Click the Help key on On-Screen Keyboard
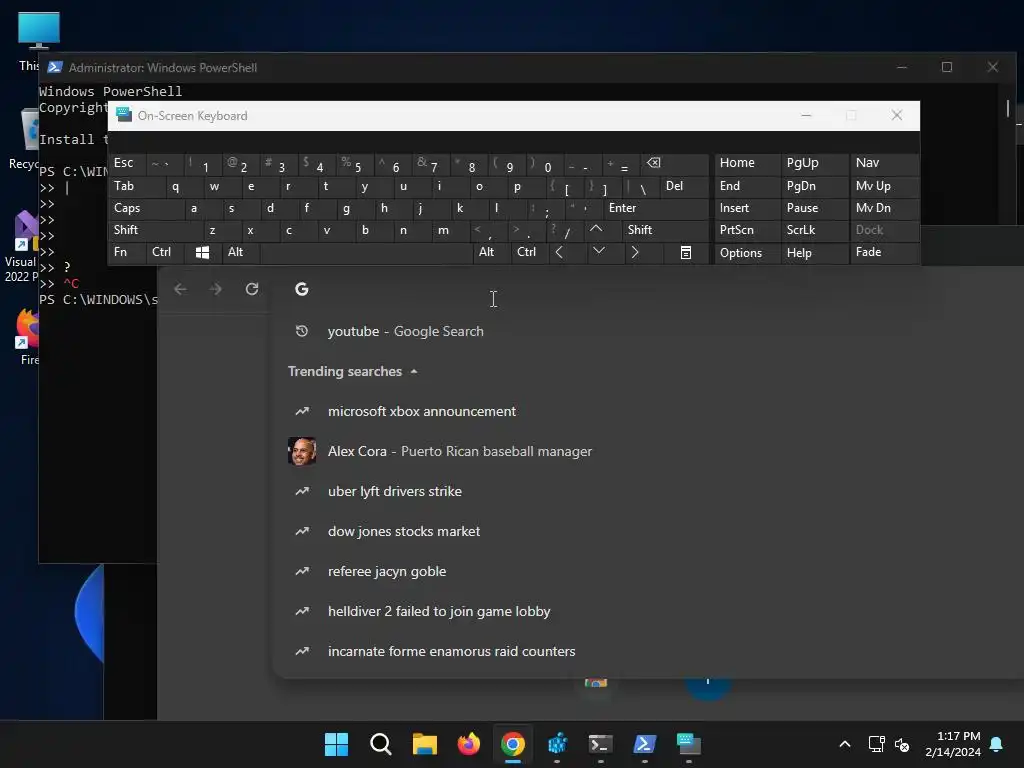 point(814,252)
